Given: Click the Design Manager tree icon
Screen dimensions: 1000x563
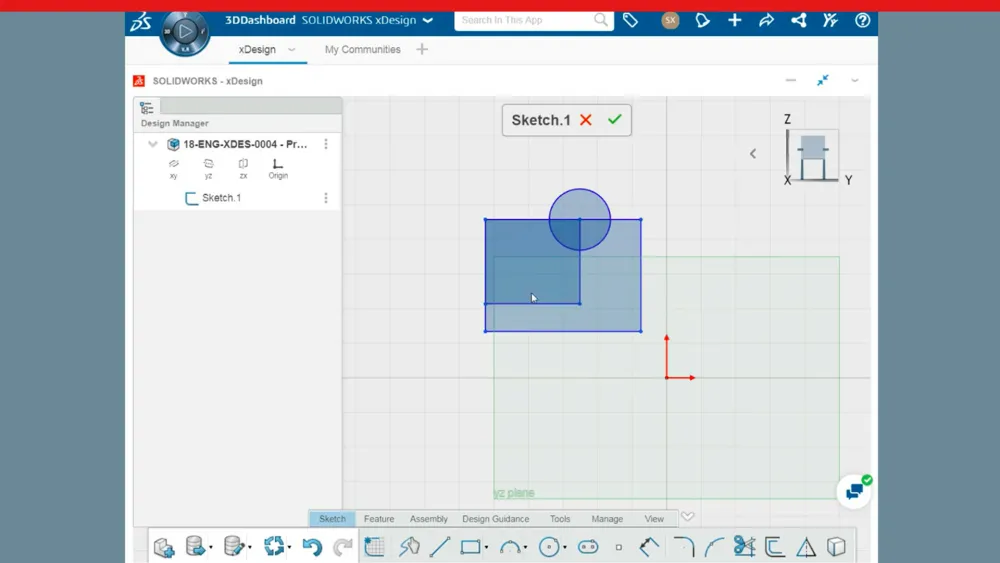Looking at the screenshot, I should (147, 108).
